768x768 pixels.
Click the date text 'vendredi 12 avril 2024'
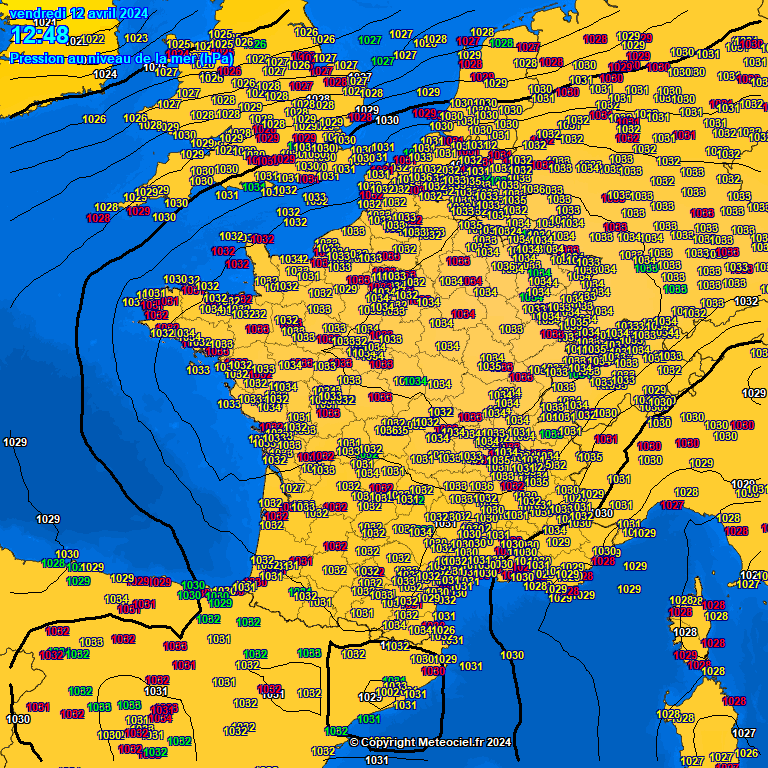click(x=79, y=13)
